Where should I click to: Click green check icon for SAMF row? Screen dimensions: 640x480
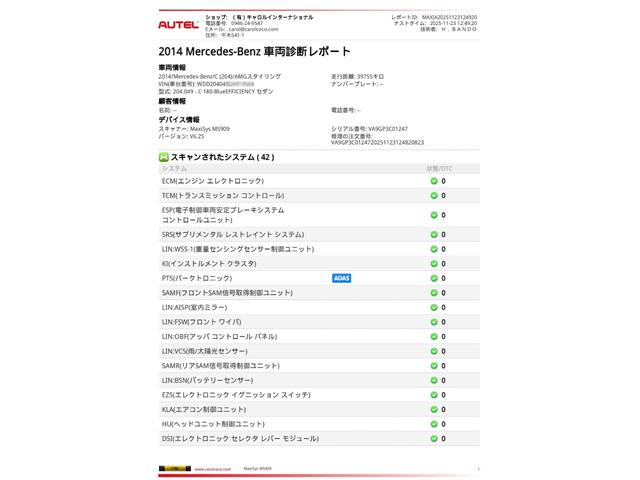[x=434, y=293]
